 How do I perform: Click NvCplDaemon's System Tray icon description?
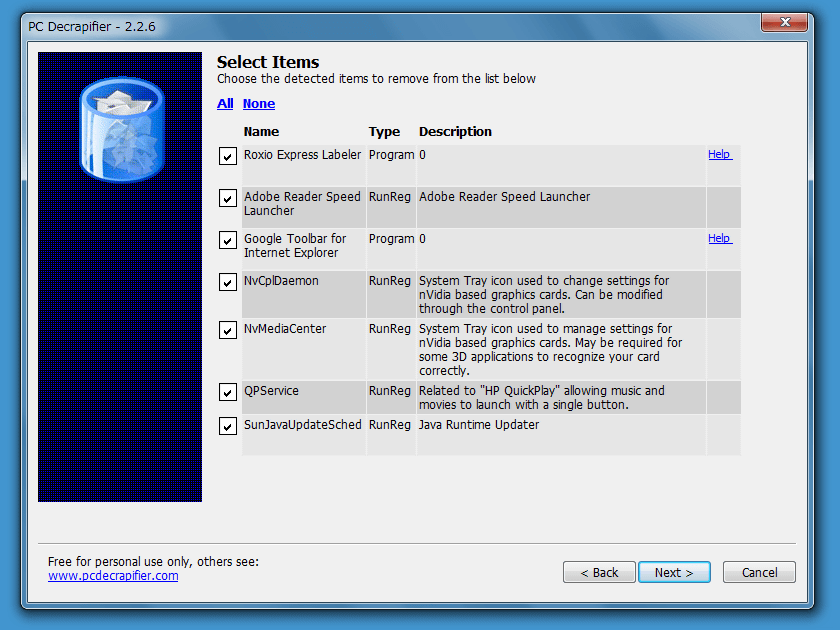544,295
